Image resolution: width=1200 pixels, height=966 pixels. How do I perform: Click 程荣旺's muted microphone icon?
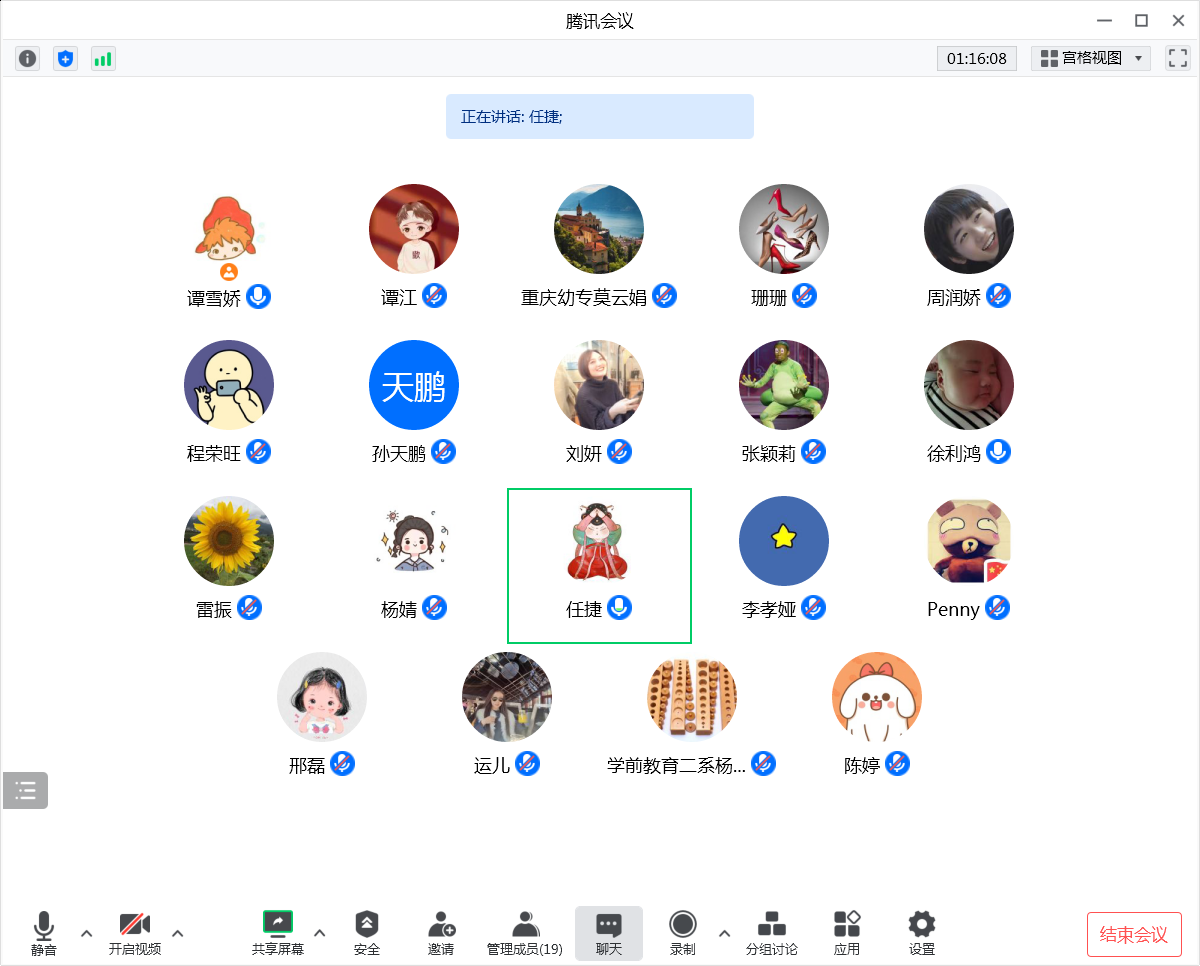click(x=259, y=452)
